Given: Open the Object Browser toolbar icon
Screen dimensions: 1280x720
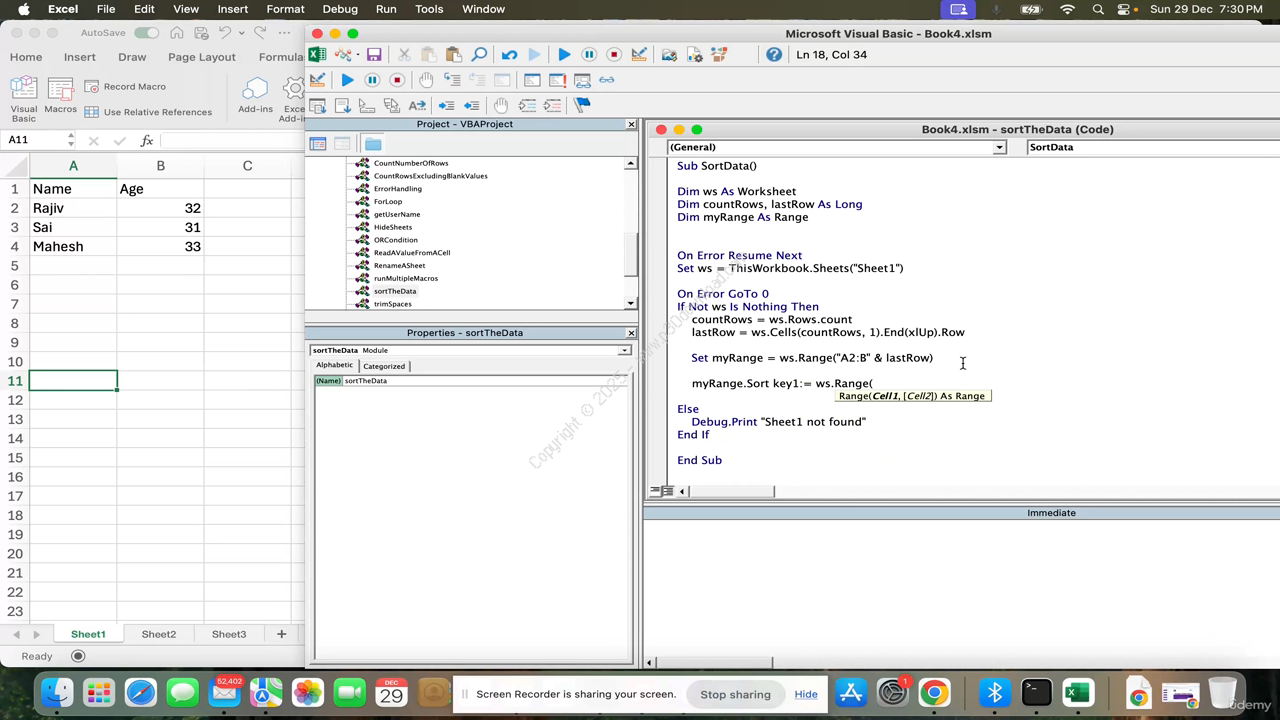Looking at the screenshot, I should tap(719, 55).
